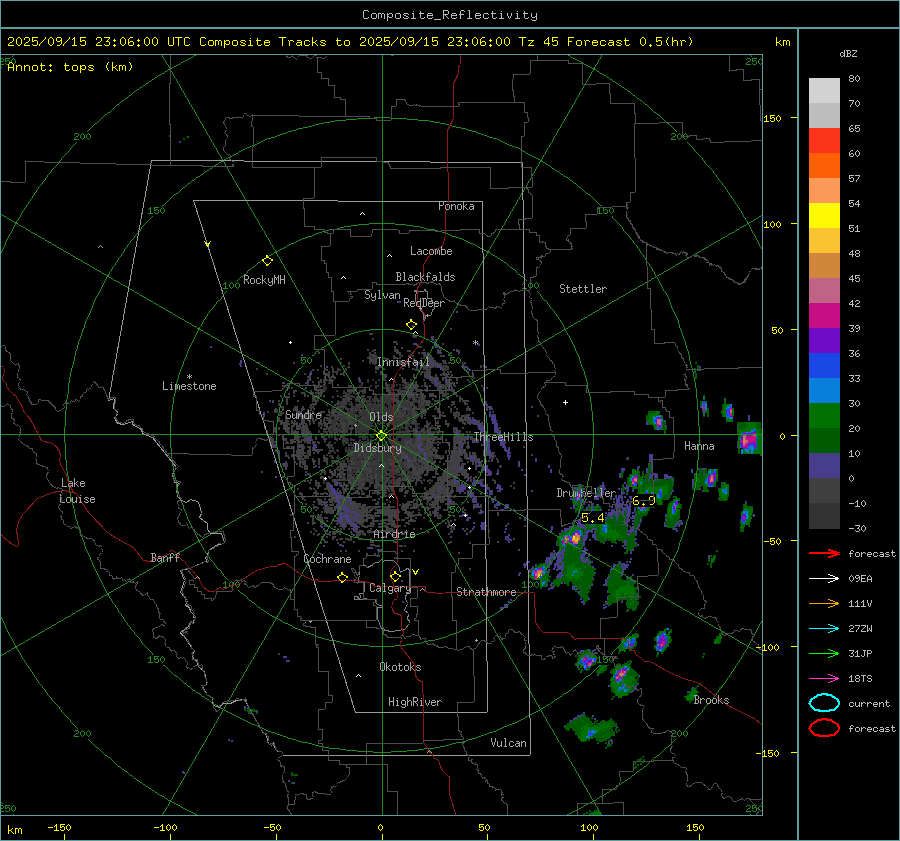Click the Blackfalds town label

pos(425,277)
